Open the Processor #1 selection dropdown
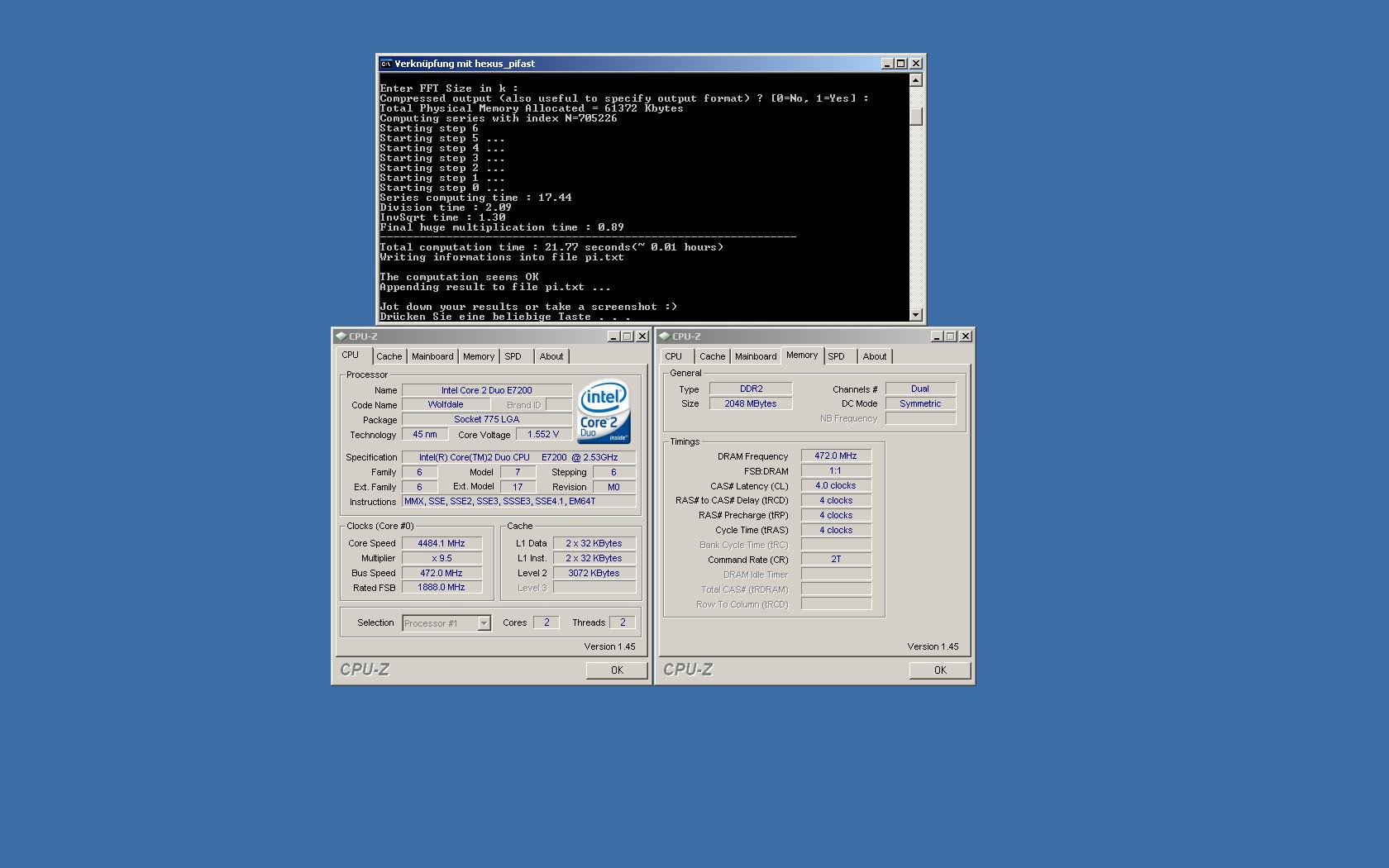 click(x=484, y=623)
